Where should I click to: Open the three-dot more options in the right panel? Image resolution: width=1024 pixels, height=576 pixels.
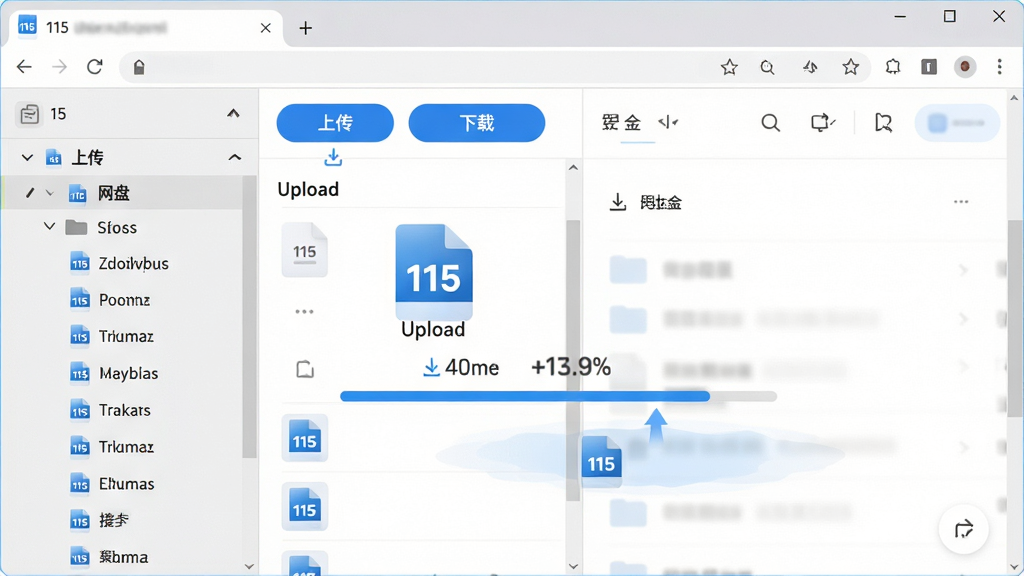pyautogui.click(x=961, y=202)
